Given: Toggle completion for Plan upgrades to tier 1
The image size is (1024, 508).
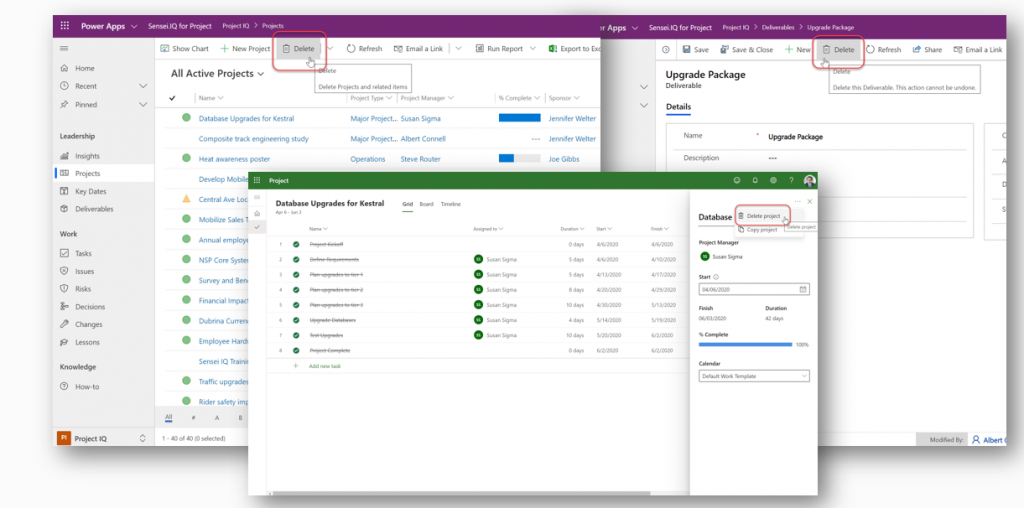Looking at the screenshot, I should coord(296,274).
